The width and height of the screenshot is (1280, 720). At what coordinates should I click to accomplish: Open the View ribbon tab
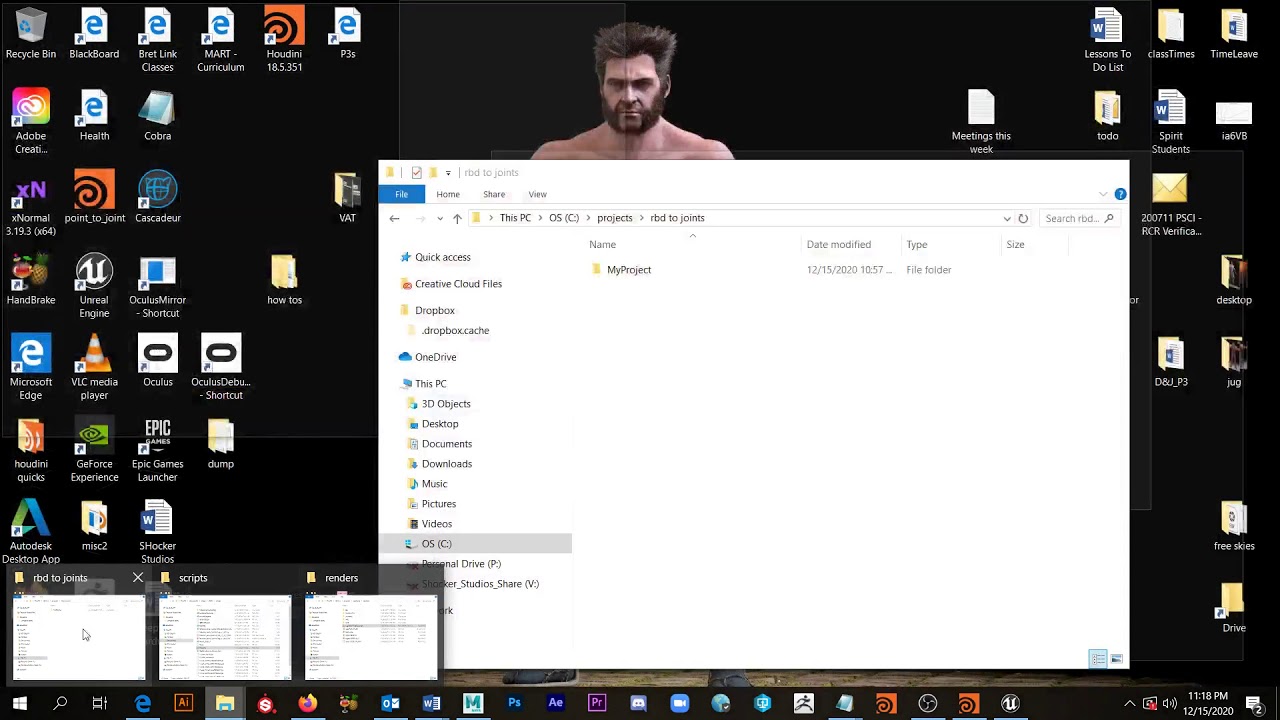click(x=537, y=194)
